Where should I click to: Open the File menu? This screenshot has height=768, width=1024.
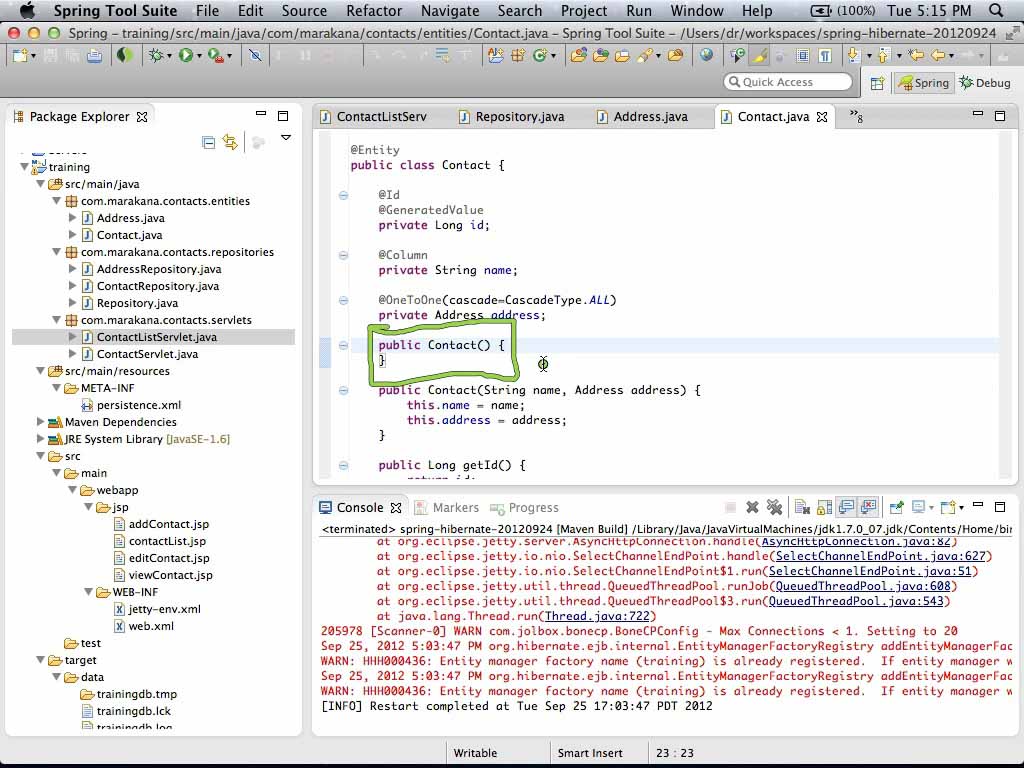pyautogui.click(x=207, y=10)
